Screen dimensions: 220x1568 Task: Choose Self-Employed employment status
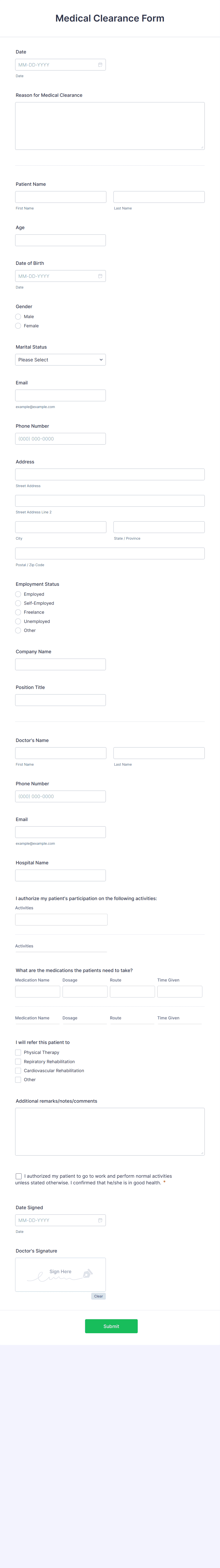point(18,603)
